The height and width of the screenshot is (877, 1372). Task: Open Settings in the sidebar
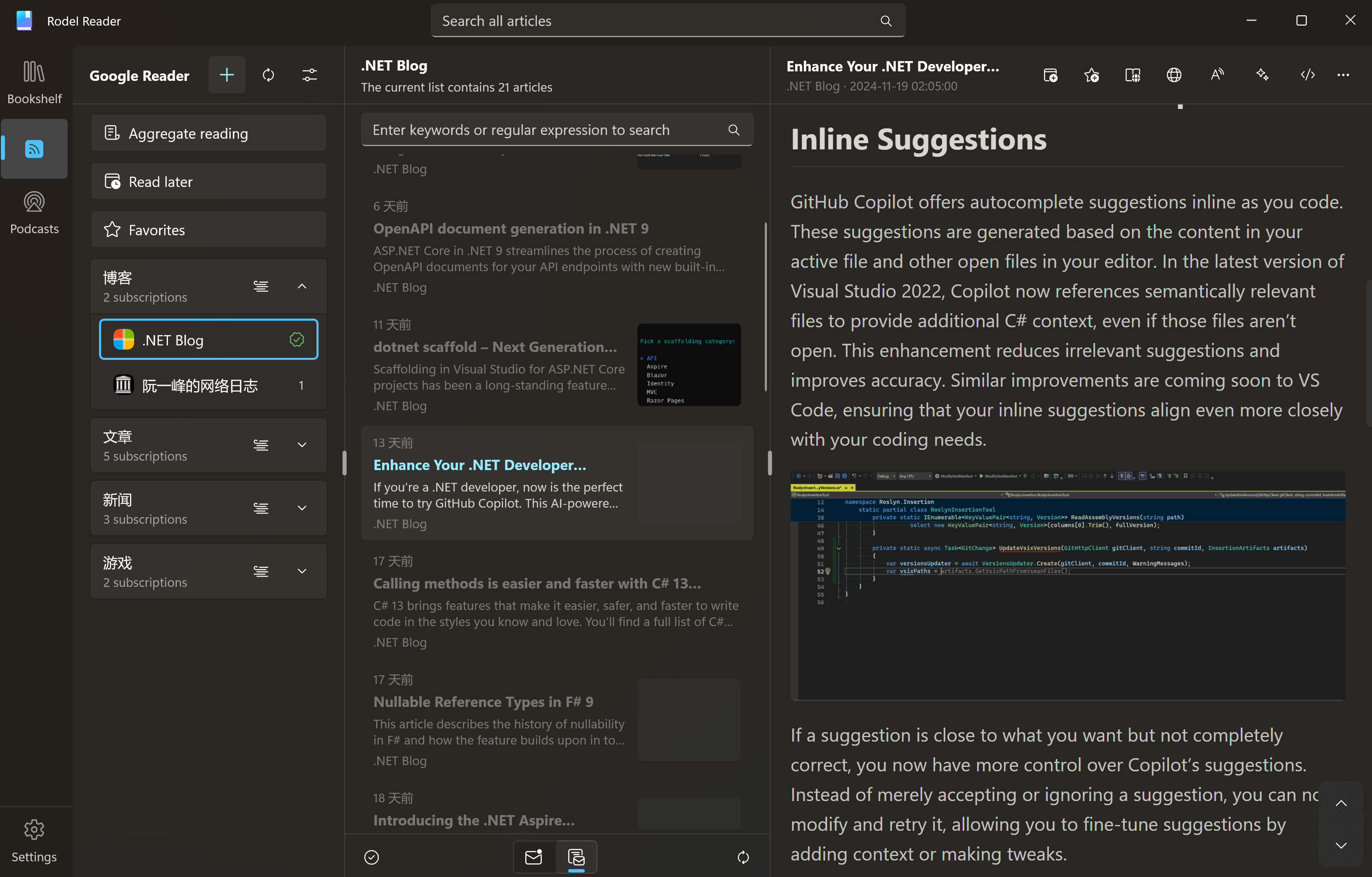34,841
